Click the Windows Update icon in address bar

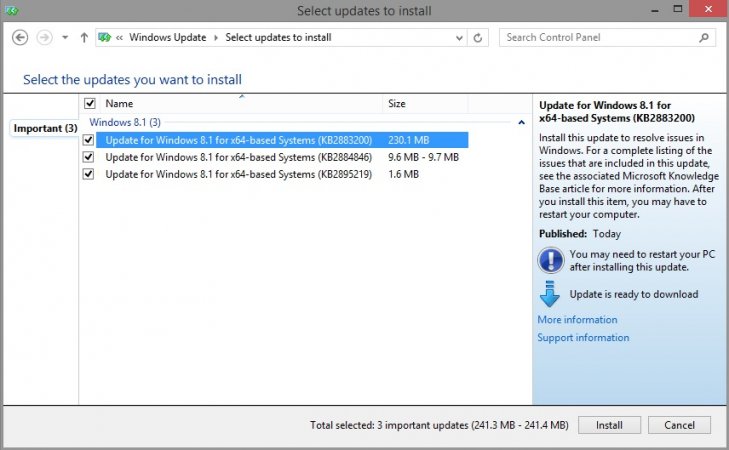coord(105,37)
